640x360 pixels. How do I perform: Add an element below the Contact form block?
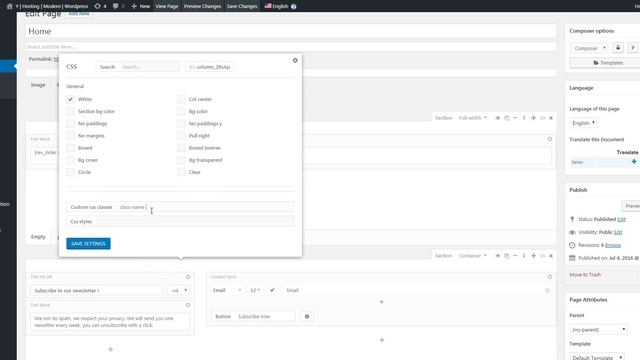coord(382,340)
